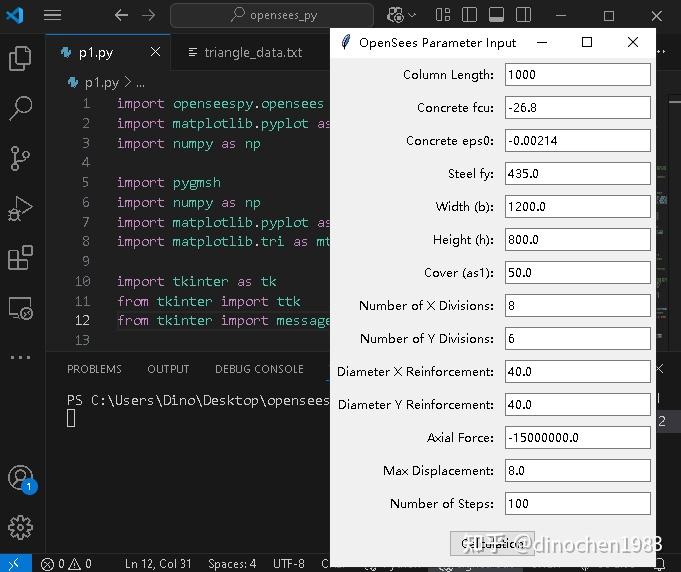Screen dimensions: 681x572
Task: Open the Run and Debug view
Action: pyautogui.click(x=20, y=209)
